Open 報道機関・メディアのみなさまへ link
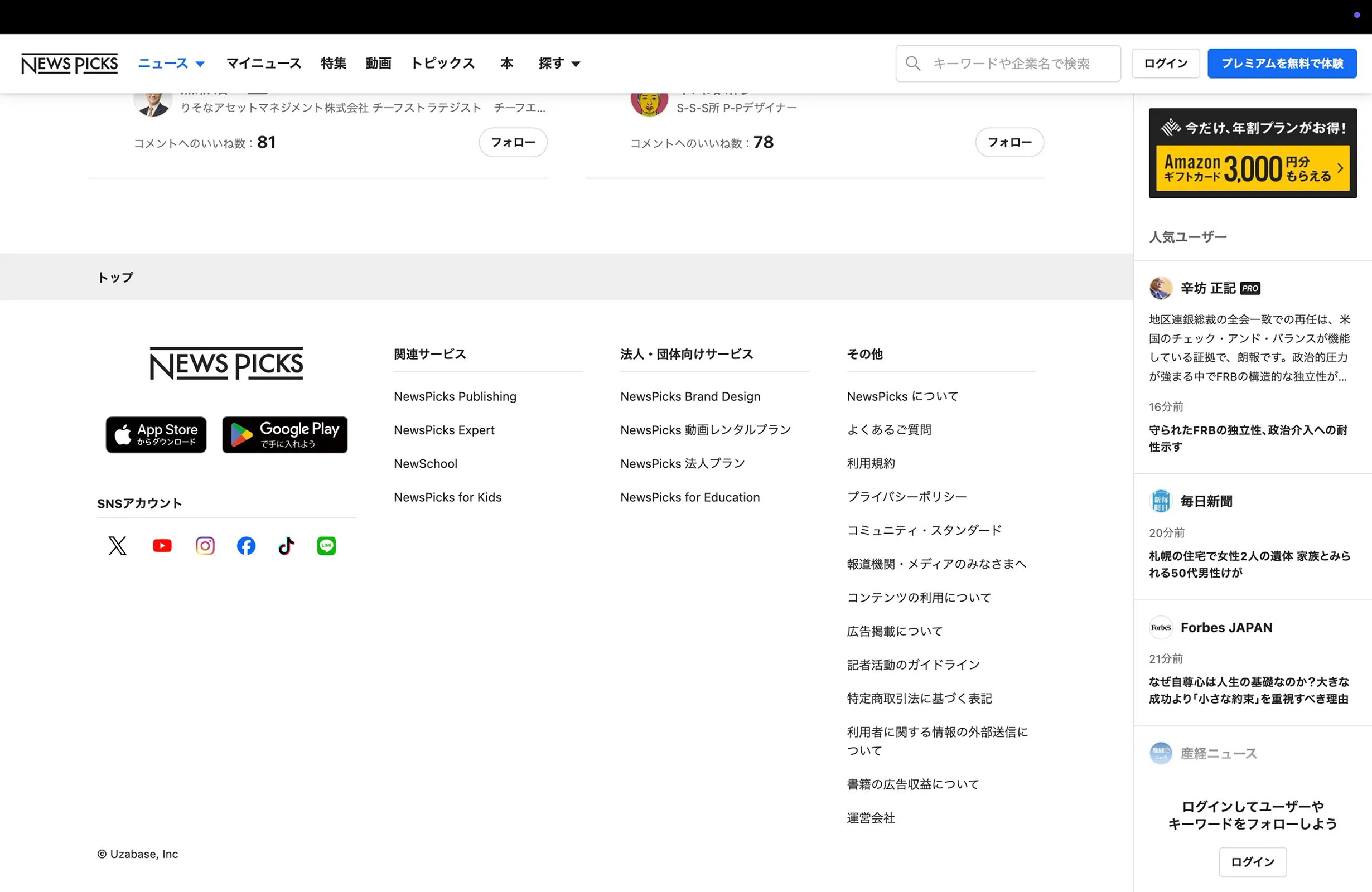Screen dimensions: 1372x892 (937, 564)
